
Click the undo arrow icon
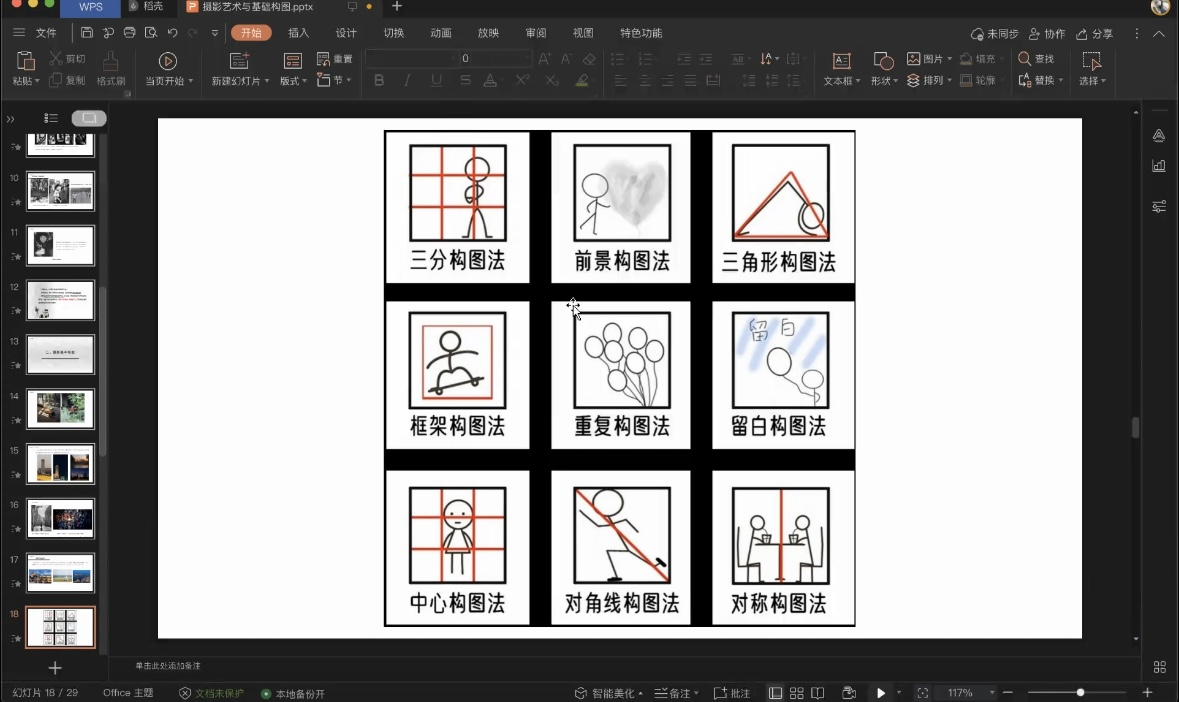pyautogui.click(x=172, y=33)
